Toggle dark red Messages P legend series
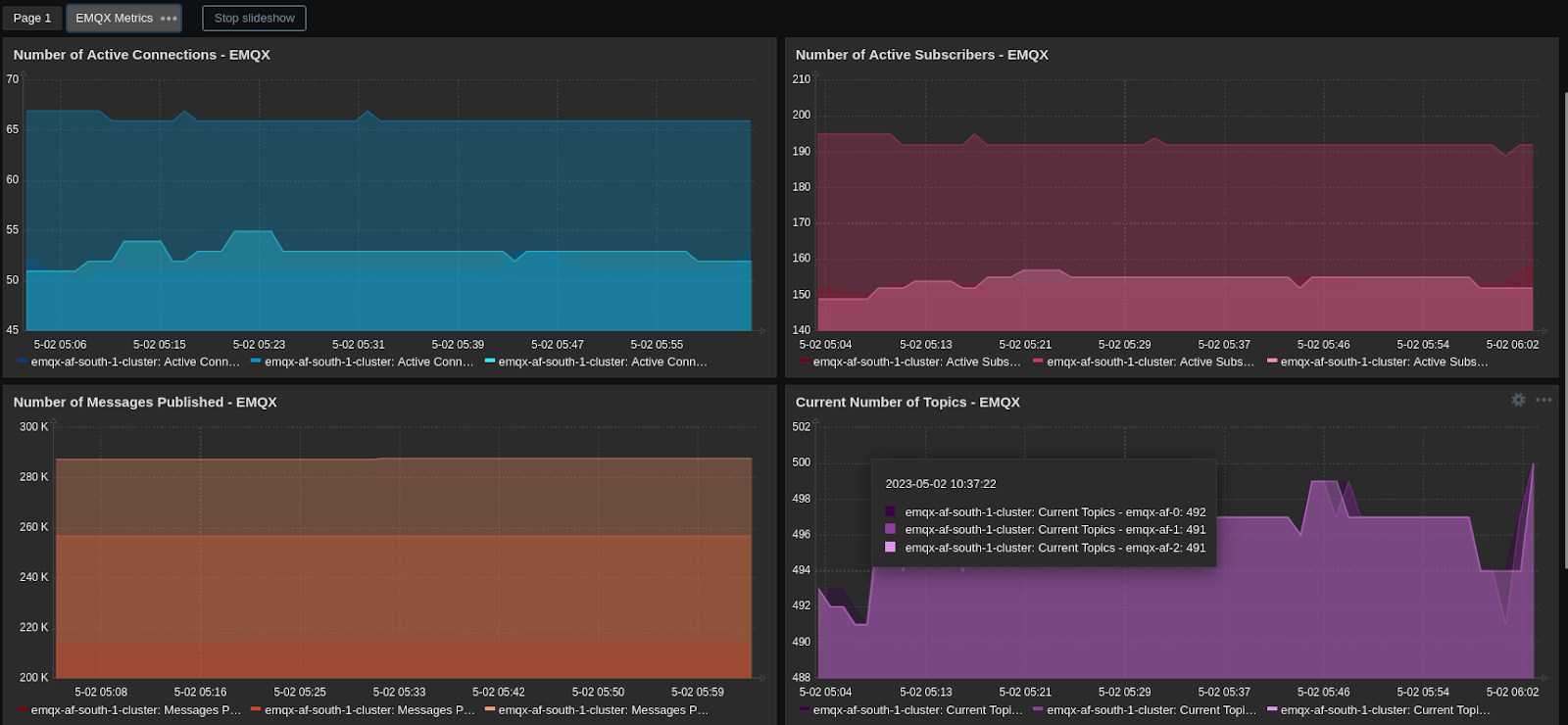This screenshot has height=725, width=1568. (x=128, y=709)
